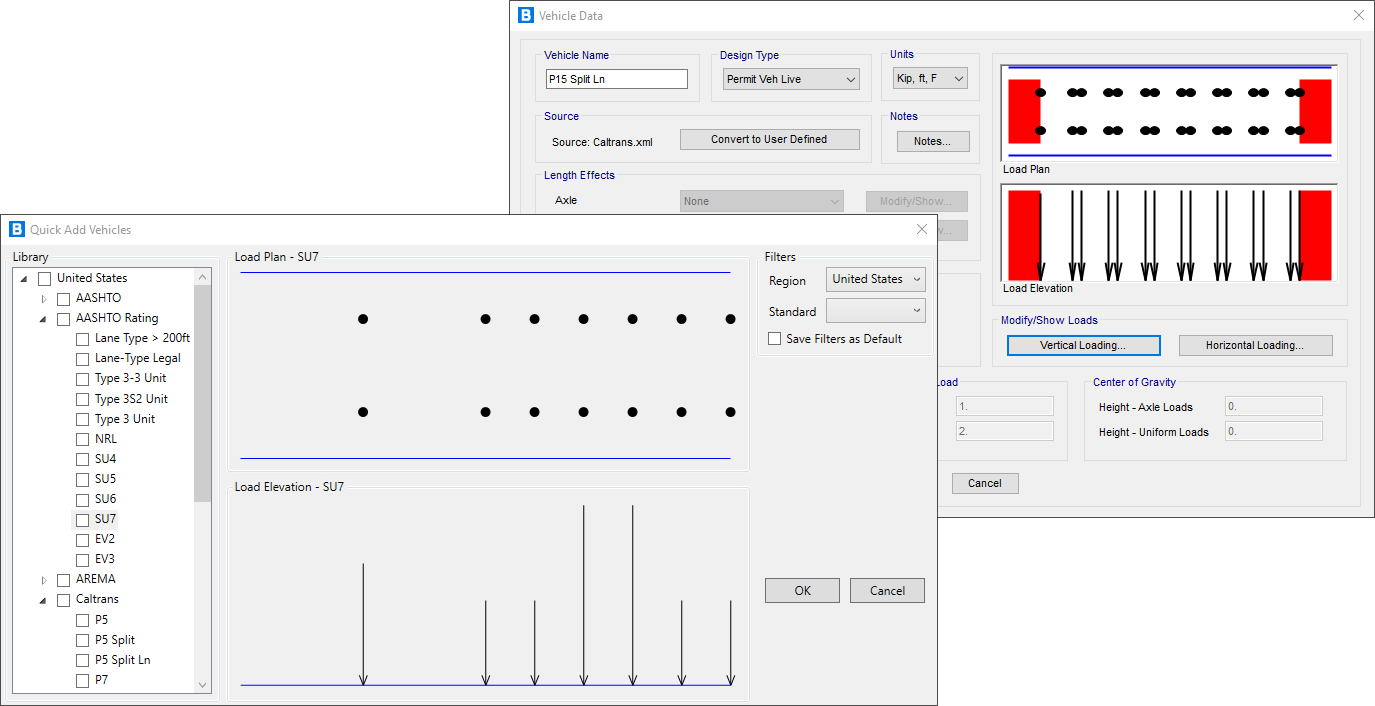Check the Type 3S2 Unit box
The height and width of the screenshot is (706, 1375).
point(82,399)
